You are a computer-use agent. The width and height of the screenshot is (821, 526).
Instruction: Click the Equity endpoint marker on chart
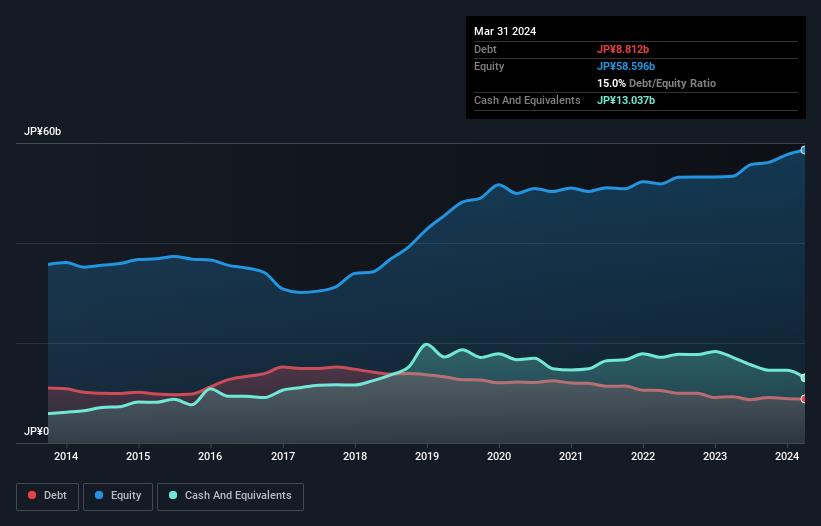pos(804,150)
